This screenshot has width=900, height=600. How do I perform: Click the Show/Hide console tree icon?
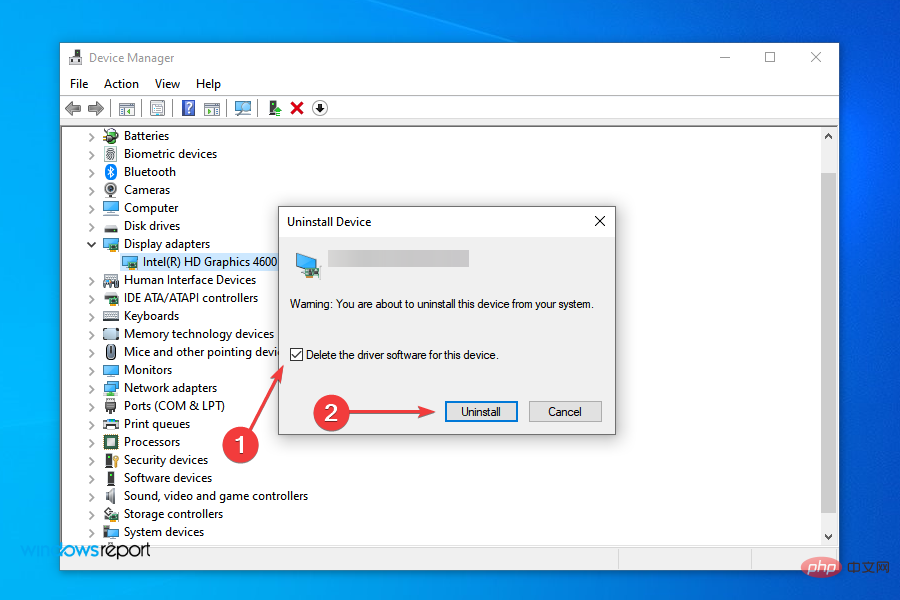pyautogui.click(x=126, y=108)
